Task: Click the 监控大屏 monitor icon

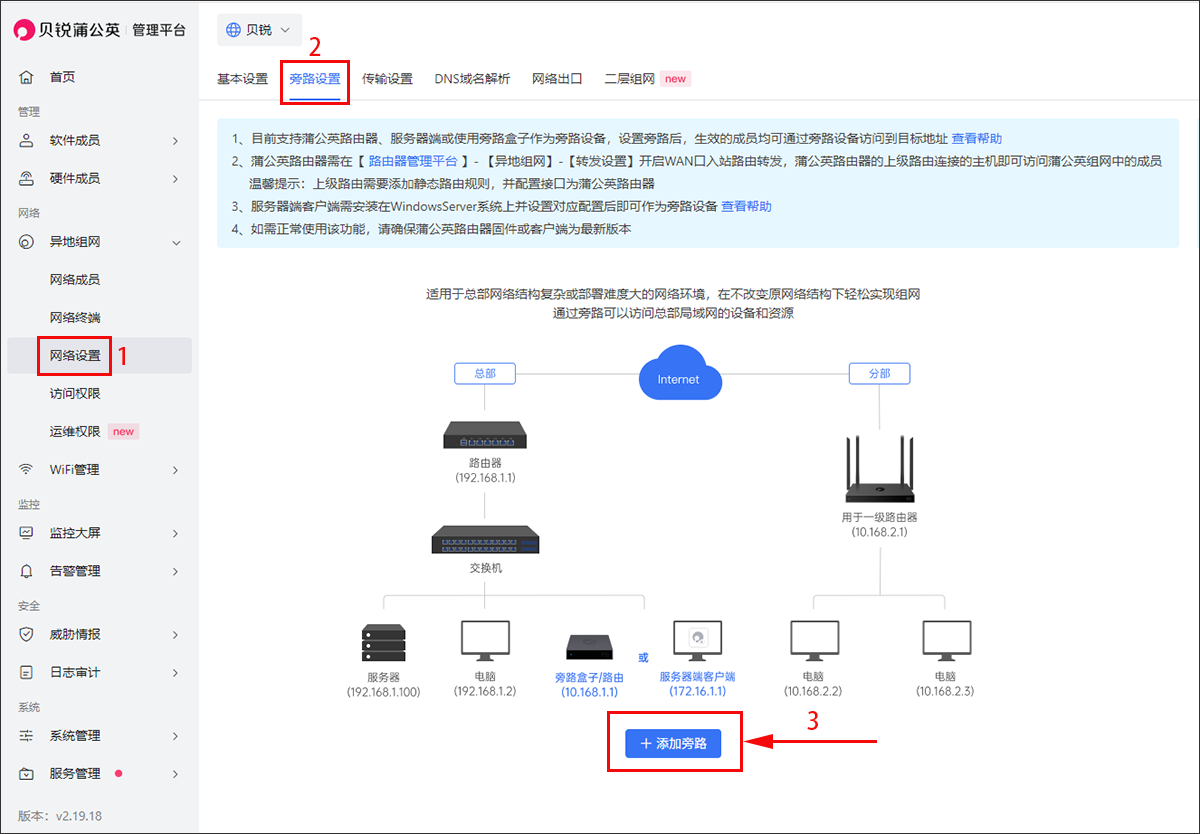Action: [27, 533]
